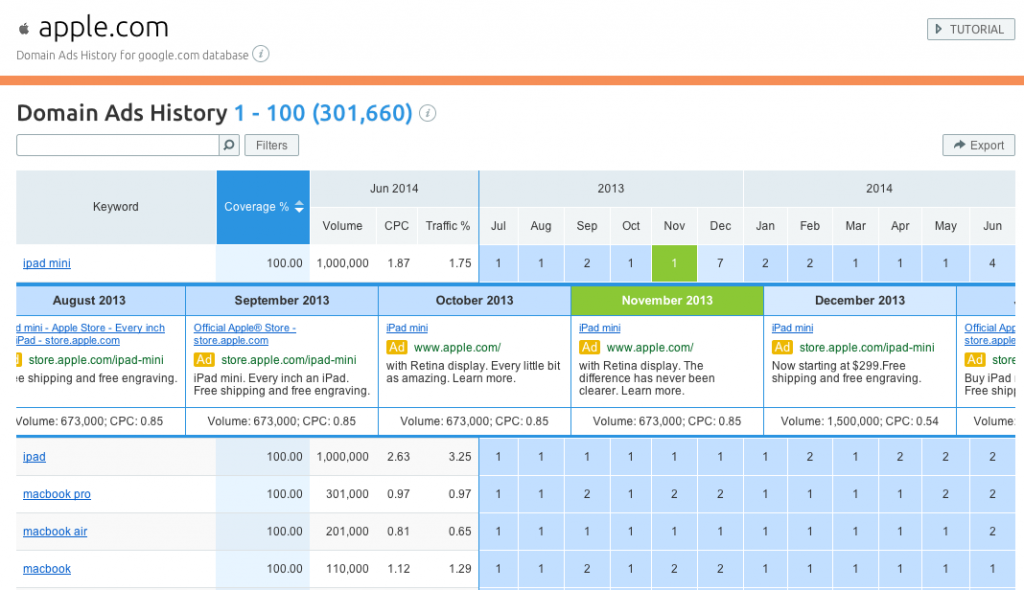The image size is (1024, 590).
Task: Focus the keyword search input field
Action: (118, 145)
